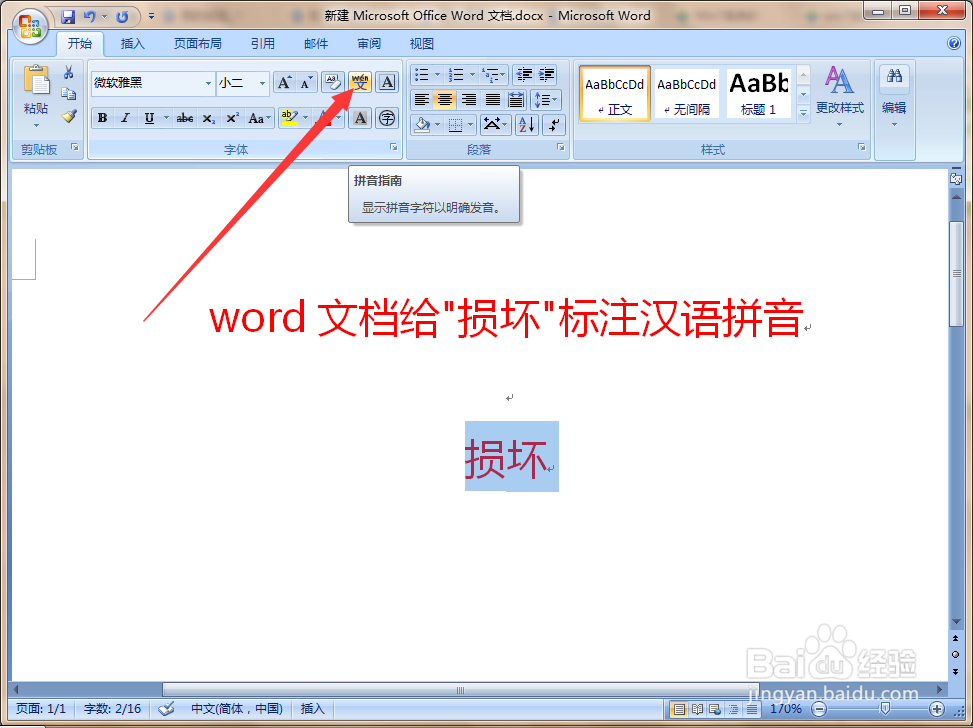Screen dimensions: 973x728
Task: Toggle subscript formatting
Action: [209, 118]
